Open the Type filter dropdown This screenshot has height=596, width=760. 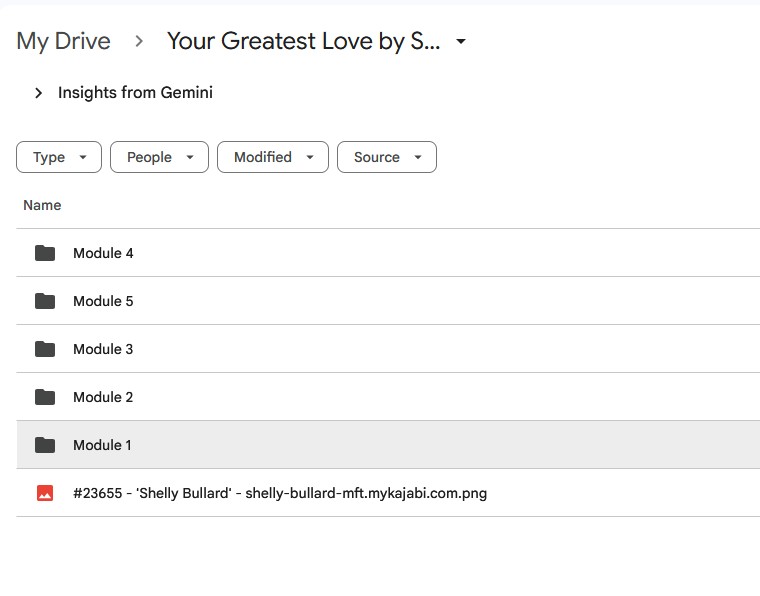[x=59, y=157]
